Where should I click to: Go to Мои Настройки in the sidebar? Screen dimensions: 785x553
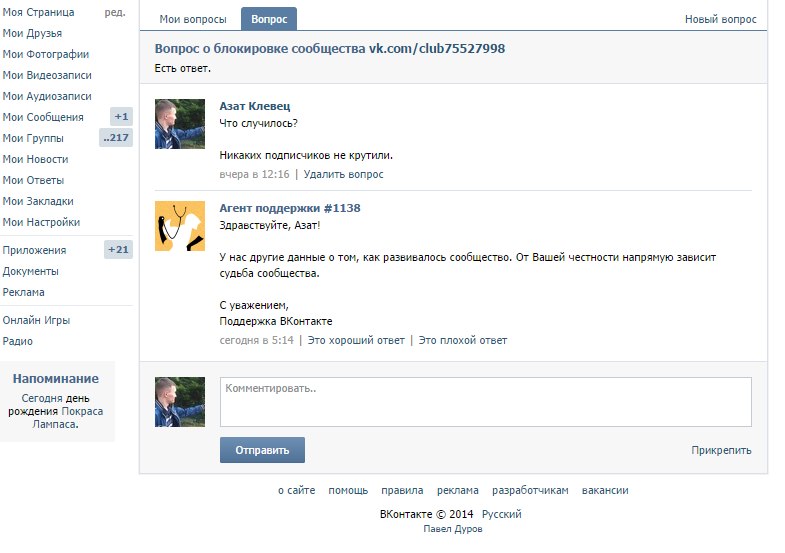point(41,222)
